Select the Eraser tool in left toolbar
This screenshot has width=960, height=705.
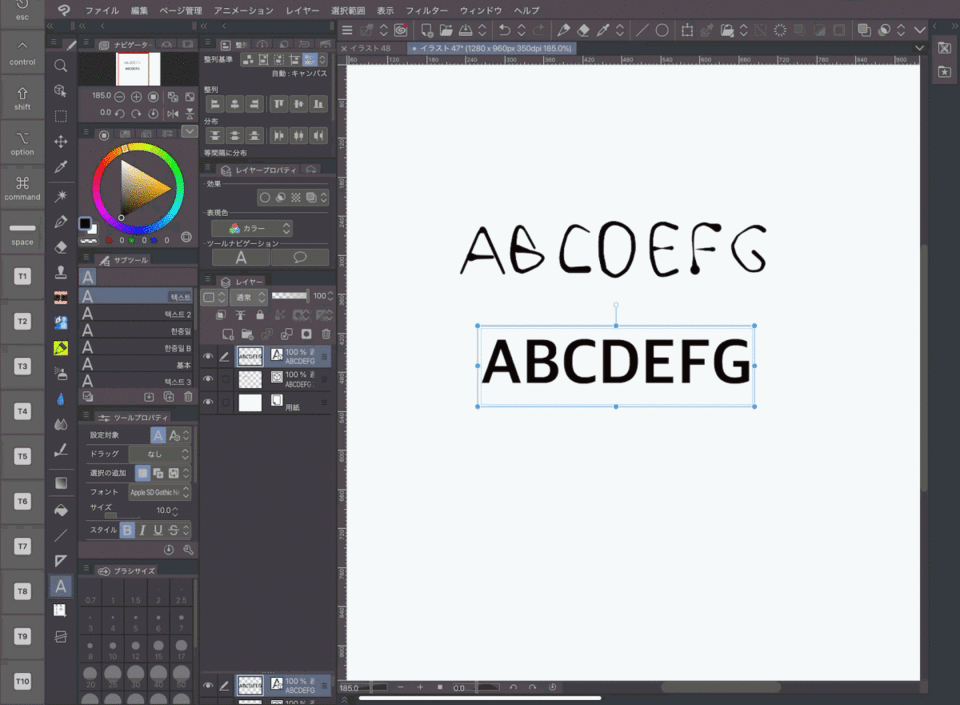coord(61,247)
